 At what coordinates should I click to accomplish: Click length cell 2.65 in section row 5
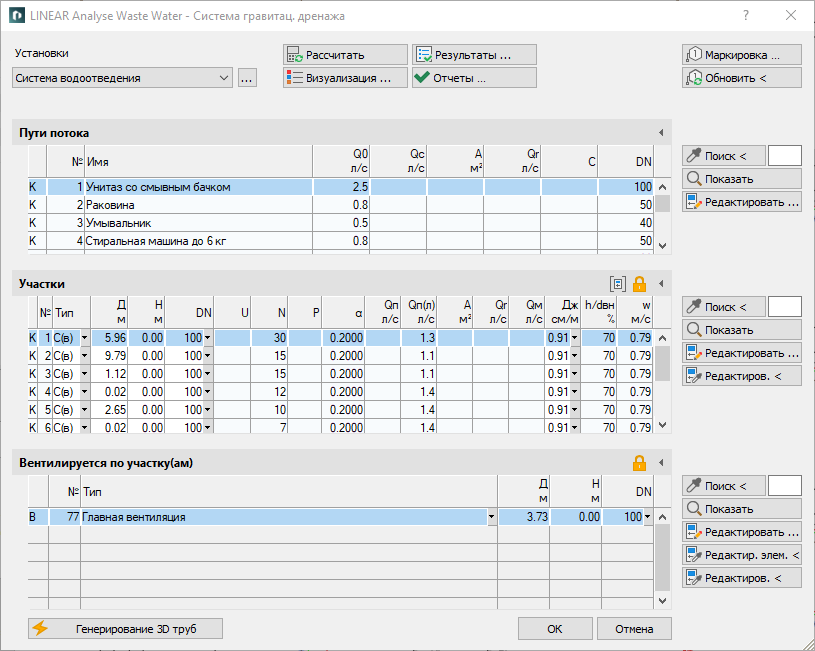tap(110, 410)
